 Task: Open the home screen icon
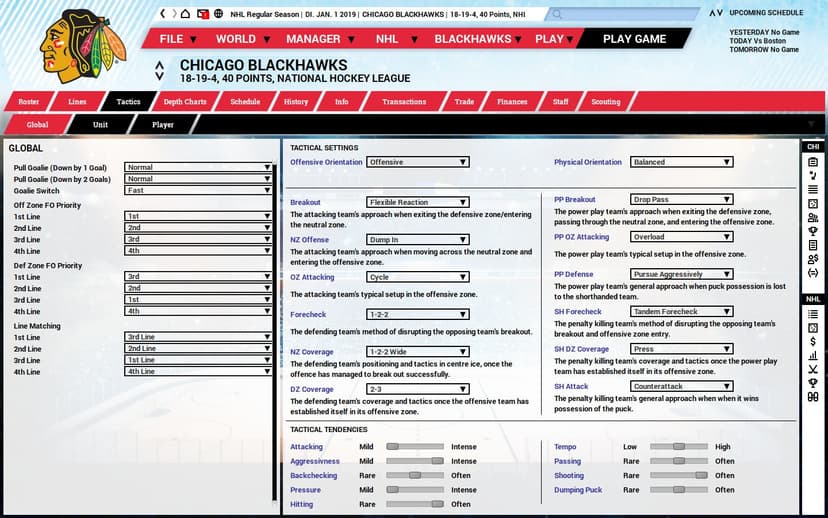click(185, 14)
